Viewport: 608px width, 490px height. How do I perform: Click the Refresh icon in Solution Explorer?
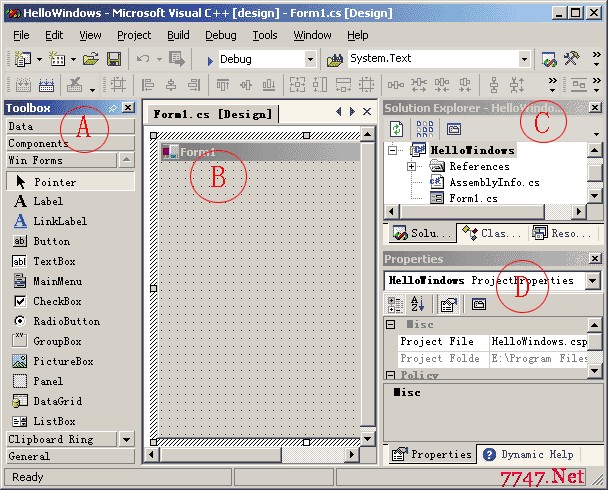click(x=396, y=129)
